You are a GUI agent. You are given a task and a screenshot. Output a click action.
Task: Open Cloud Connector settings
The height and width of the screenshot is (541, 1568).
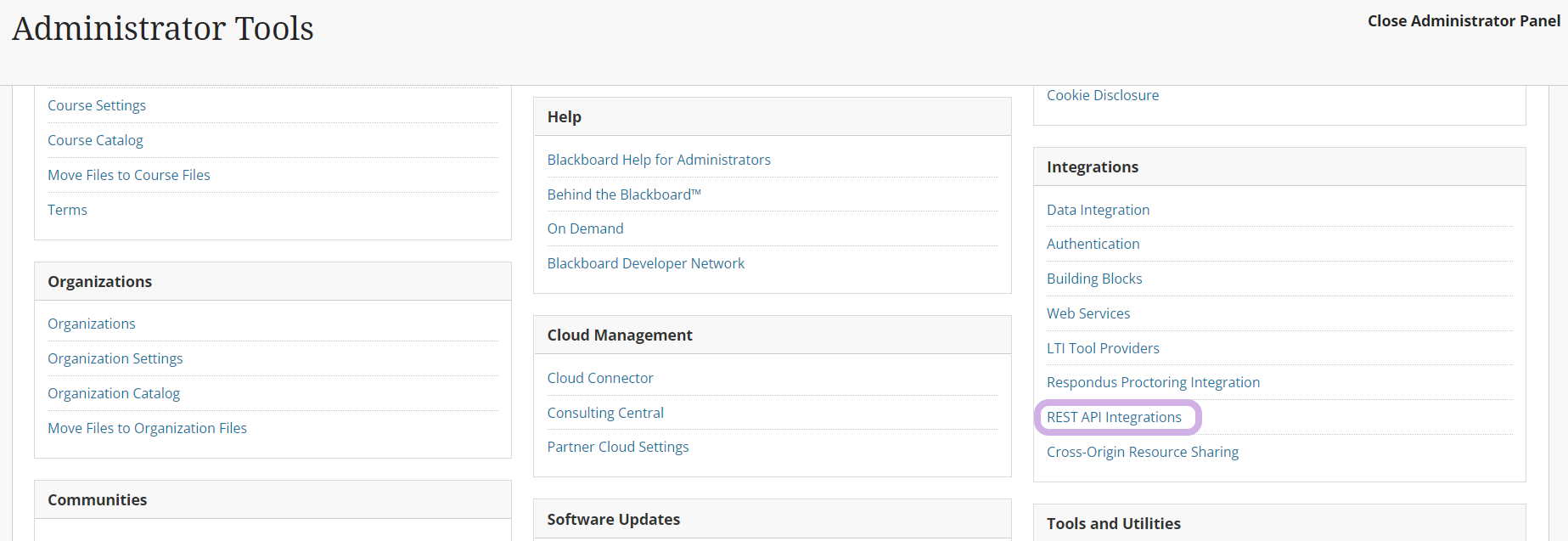point(600,378)
